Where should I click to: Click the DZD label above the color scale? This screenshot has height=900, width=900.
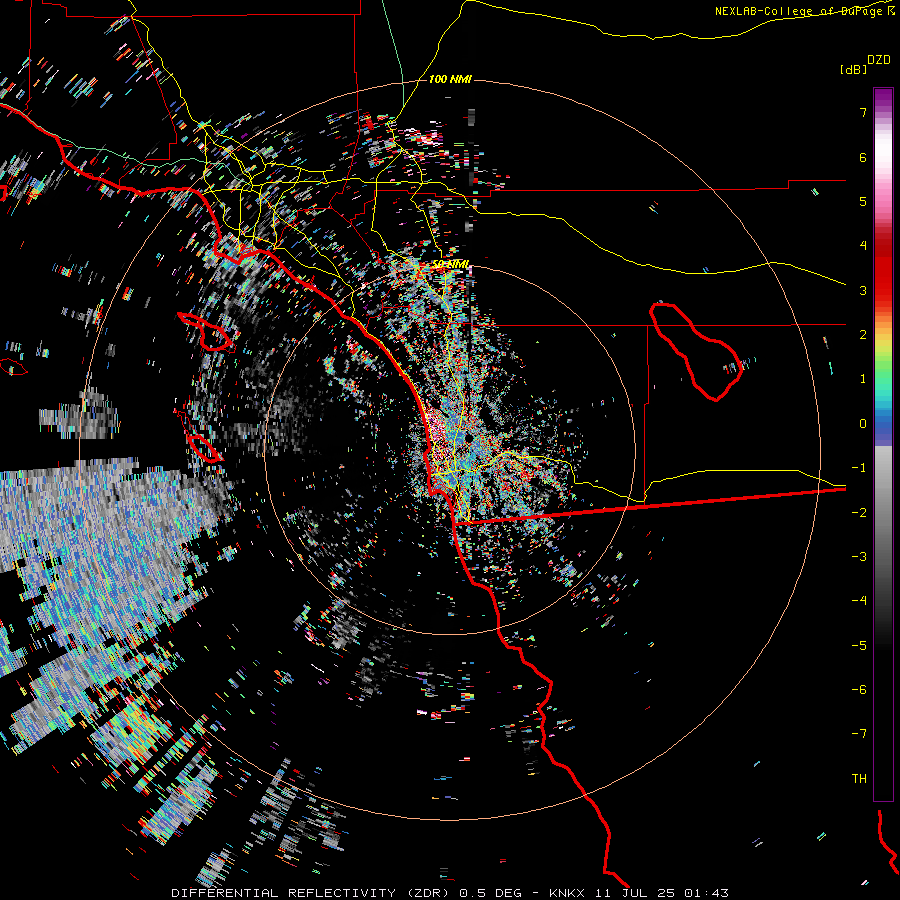pos(879,60)
